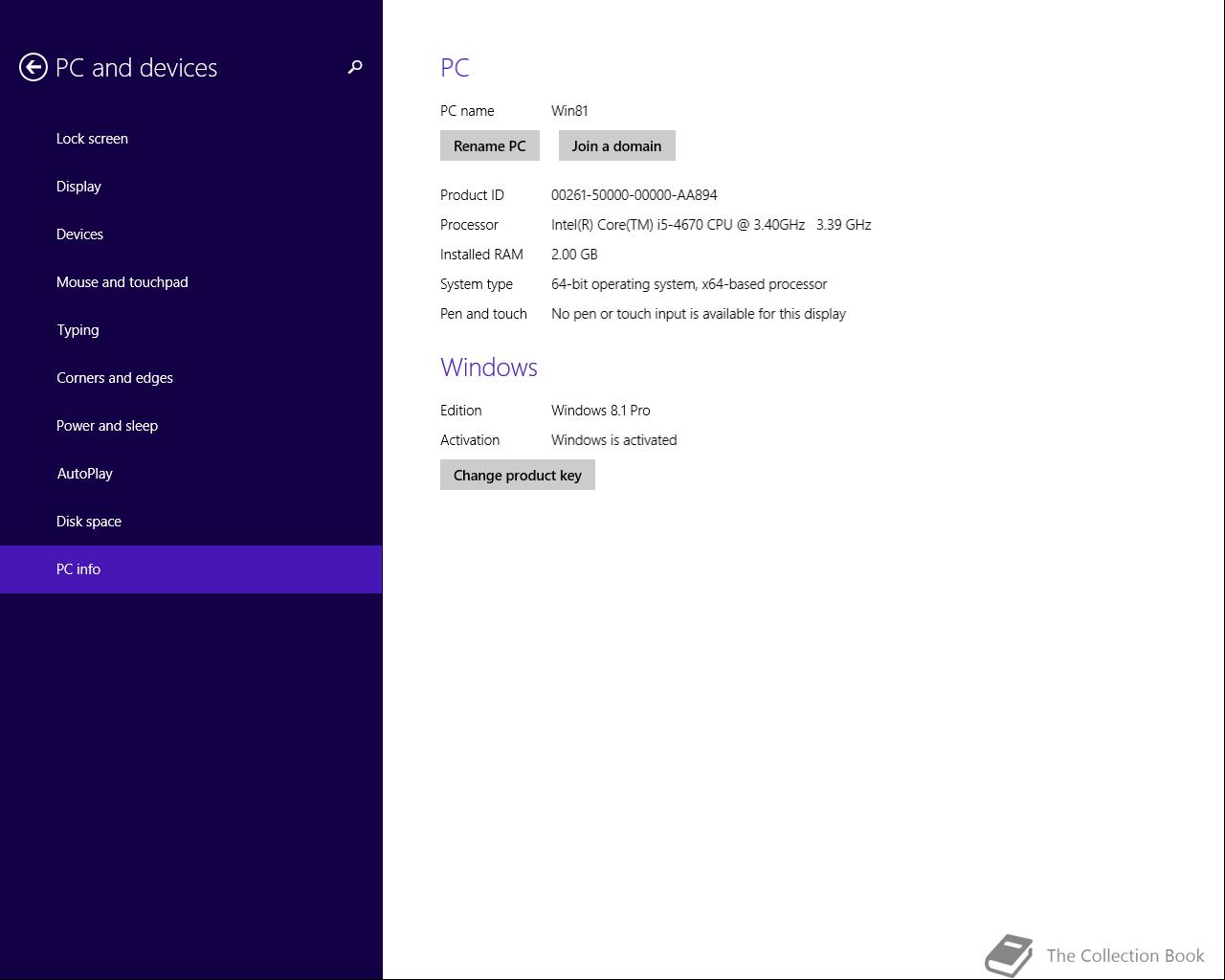The height and width of the screenshot is (980, 1225).
Task: Open the Devices section
Action: pos(190,234)
